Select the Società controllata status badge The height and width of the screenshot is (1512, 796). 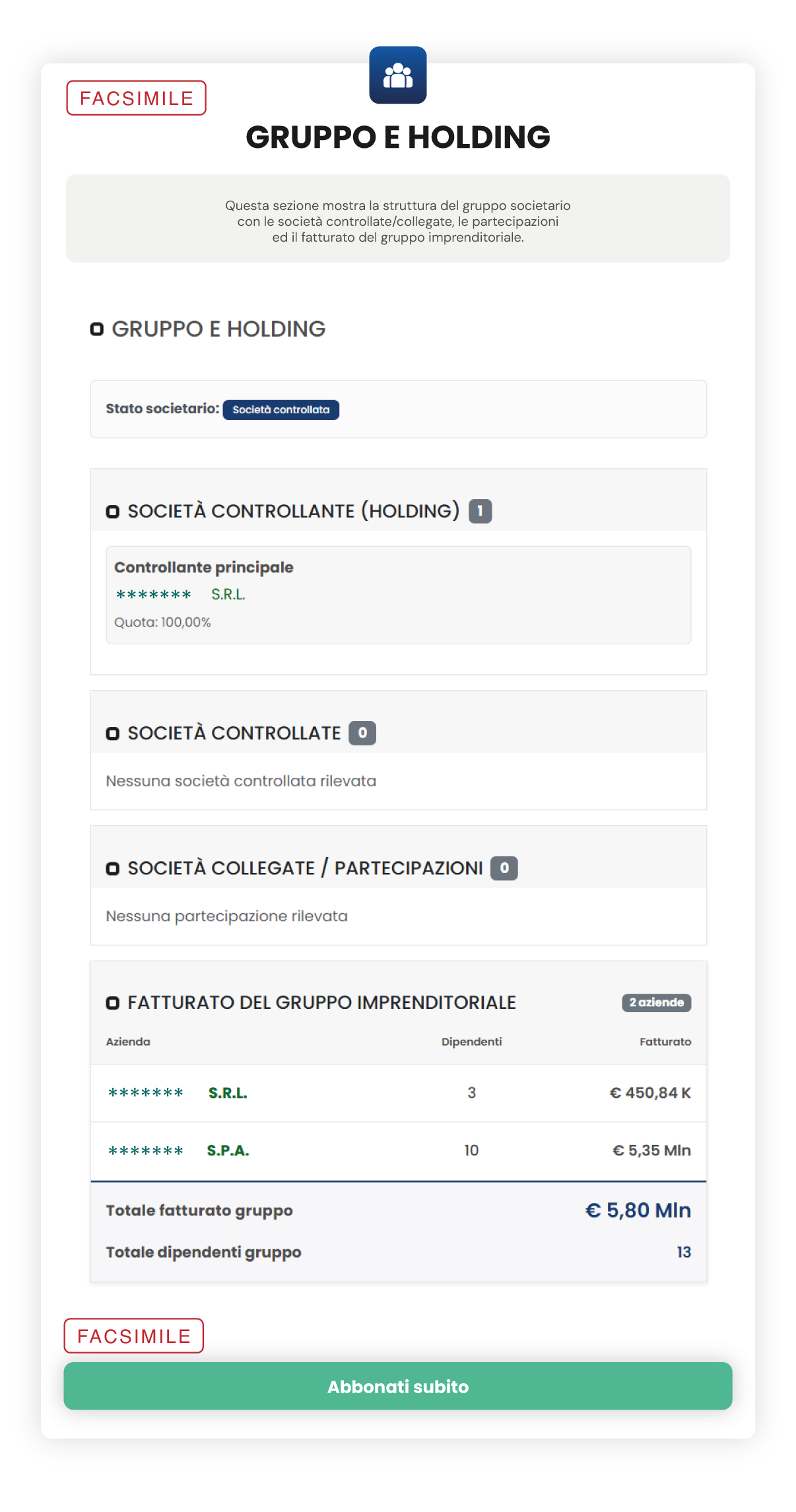click(x=282, y=409)
